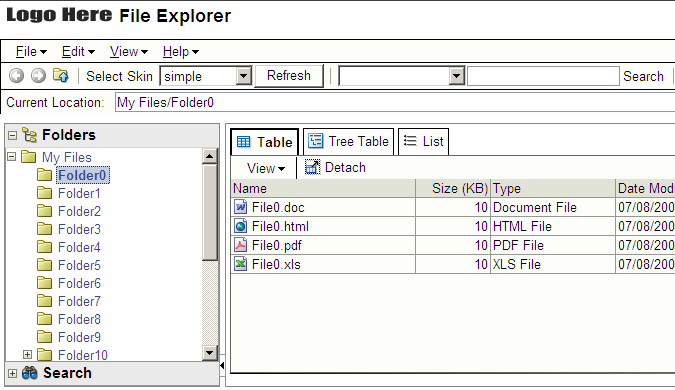Switch to the Tree Table tab

[348, 141]
